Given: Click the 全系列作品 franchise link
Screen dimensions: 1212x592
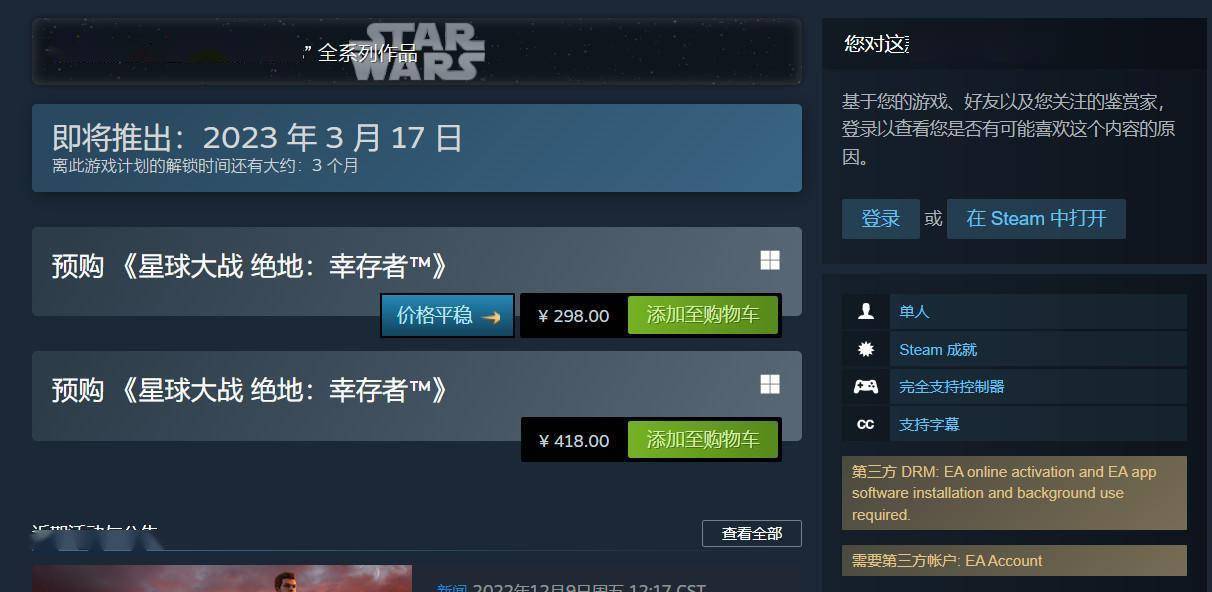Looking at the screenshot, I should point(368,53).
